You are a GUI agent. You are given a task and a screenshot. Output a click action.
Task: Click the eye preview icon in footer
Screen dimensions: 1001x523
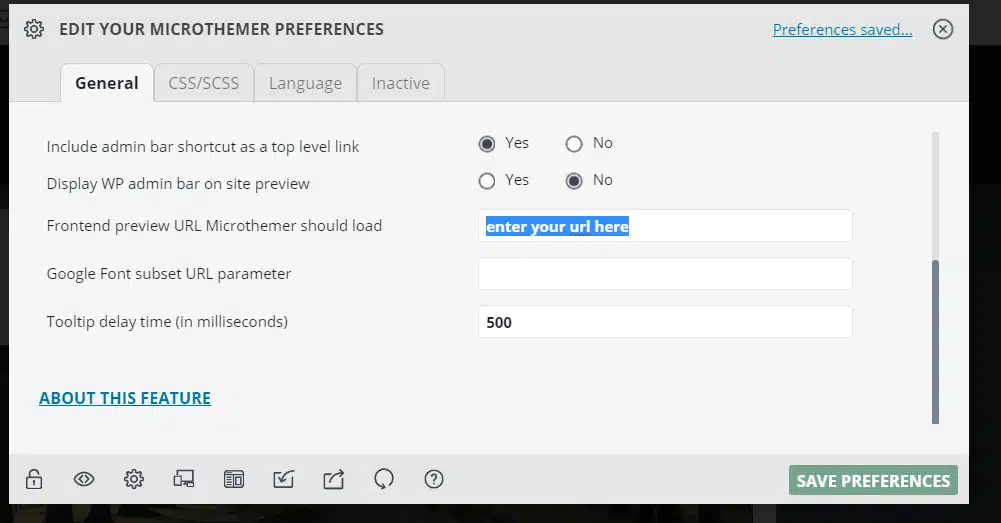pos(84,480)
